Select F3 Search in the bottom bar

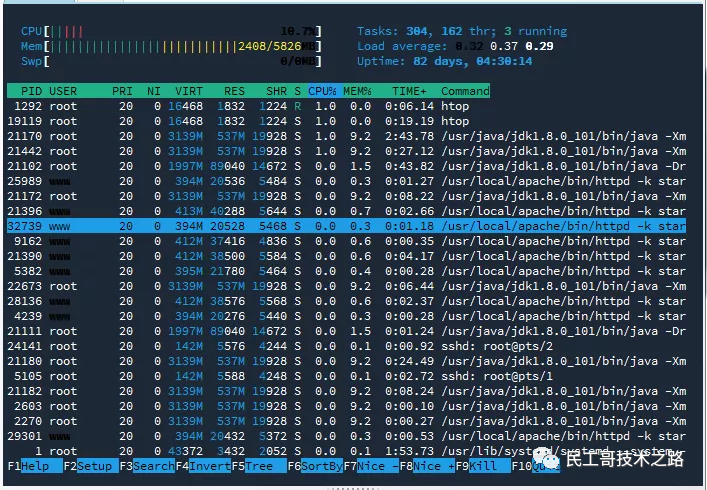pos(147,466)
